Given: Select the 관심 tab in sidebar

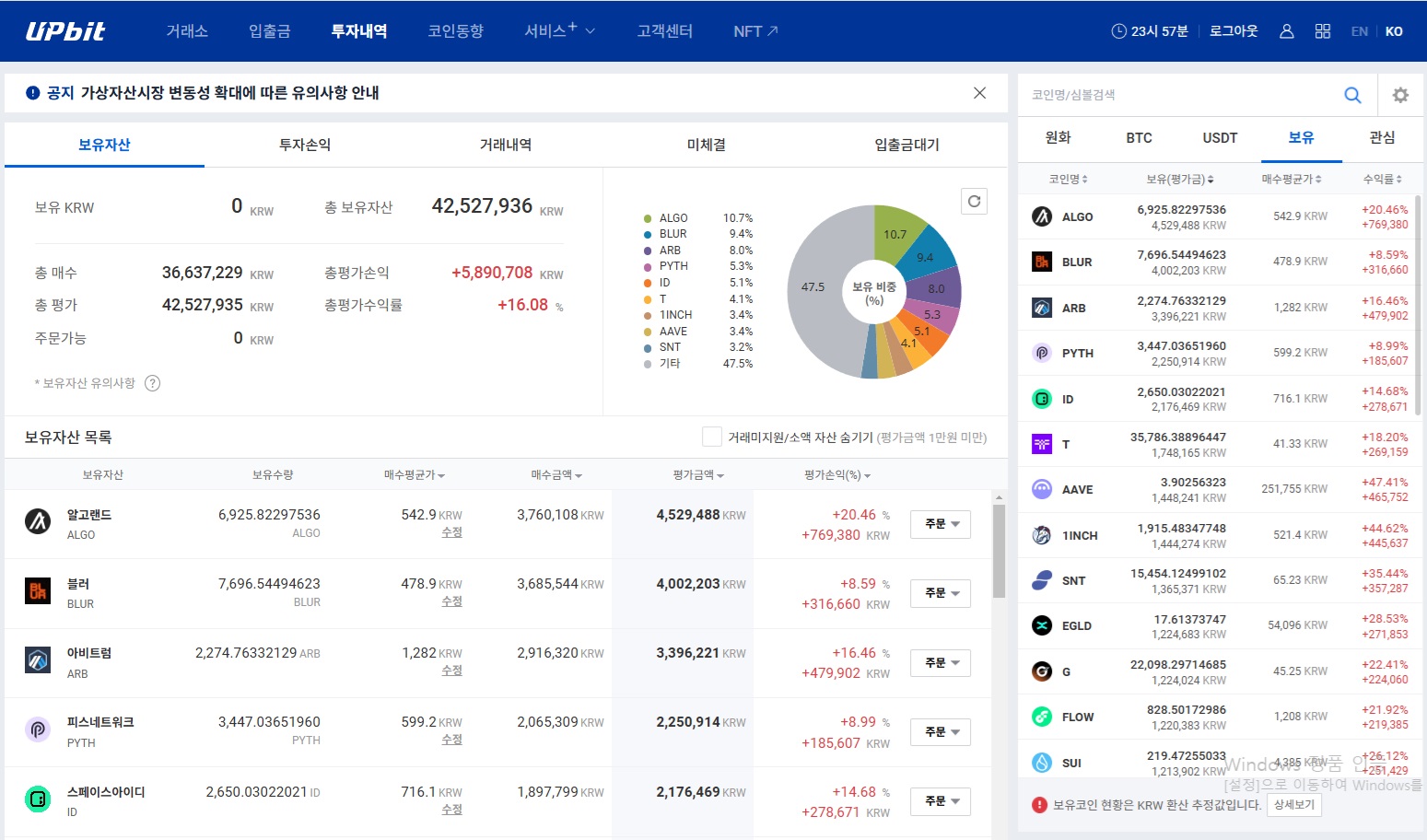Looking at the screenshot, I should tap(1382, 138).
